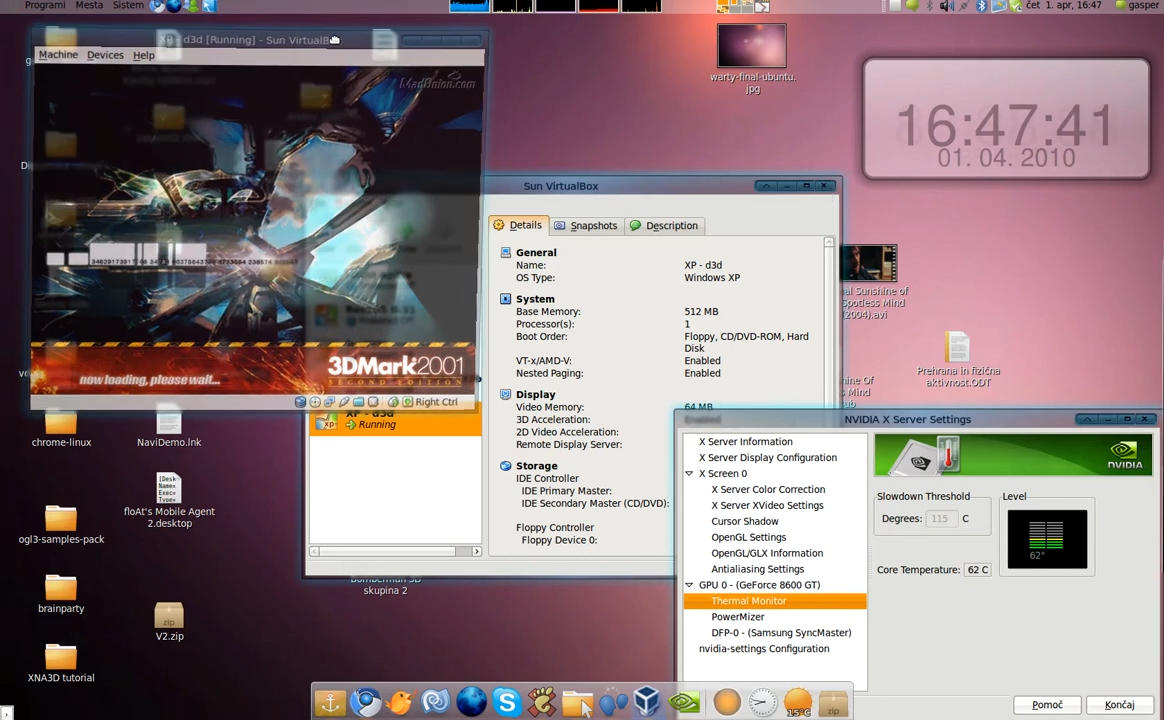Select the ogl3-samples-pack desktop folder

coord(61,526)
